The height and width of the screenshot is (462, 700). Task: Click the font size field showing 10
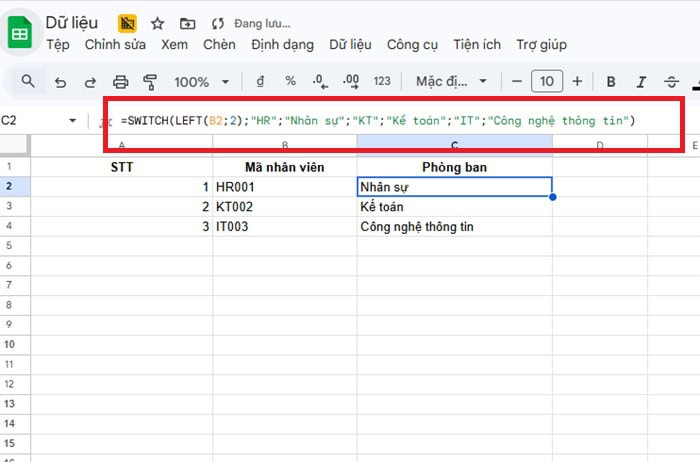(x=546, y=82)
